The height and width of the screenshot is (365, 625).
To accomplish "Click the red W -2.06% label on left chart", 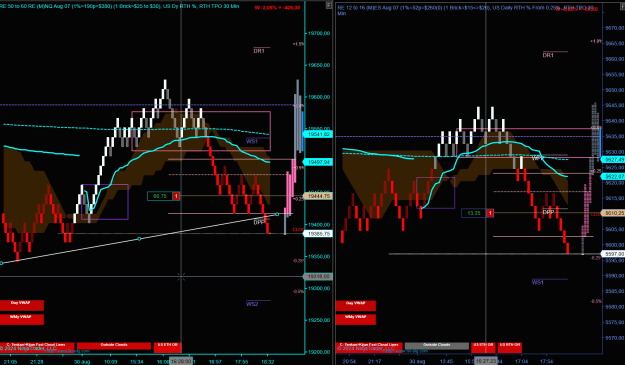I will click(278, 8).
